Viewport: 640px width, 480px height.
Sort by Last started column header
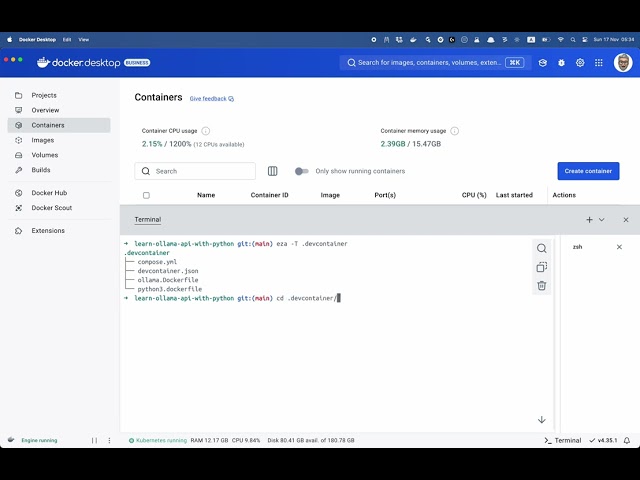click(514, 195)
